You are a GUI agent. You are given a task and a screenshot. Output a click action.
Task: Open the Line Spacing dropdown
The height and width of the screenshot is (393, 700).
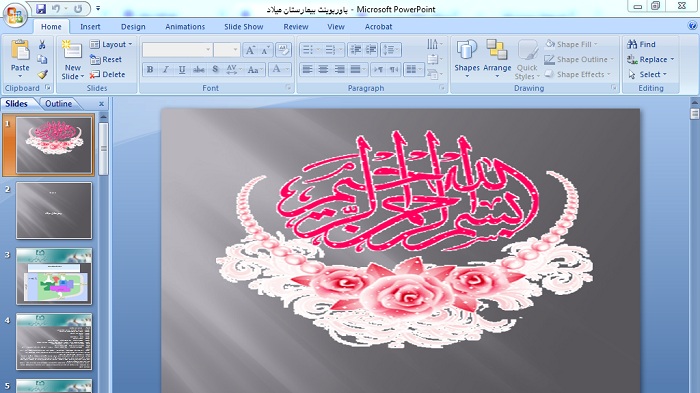[391, 50]
